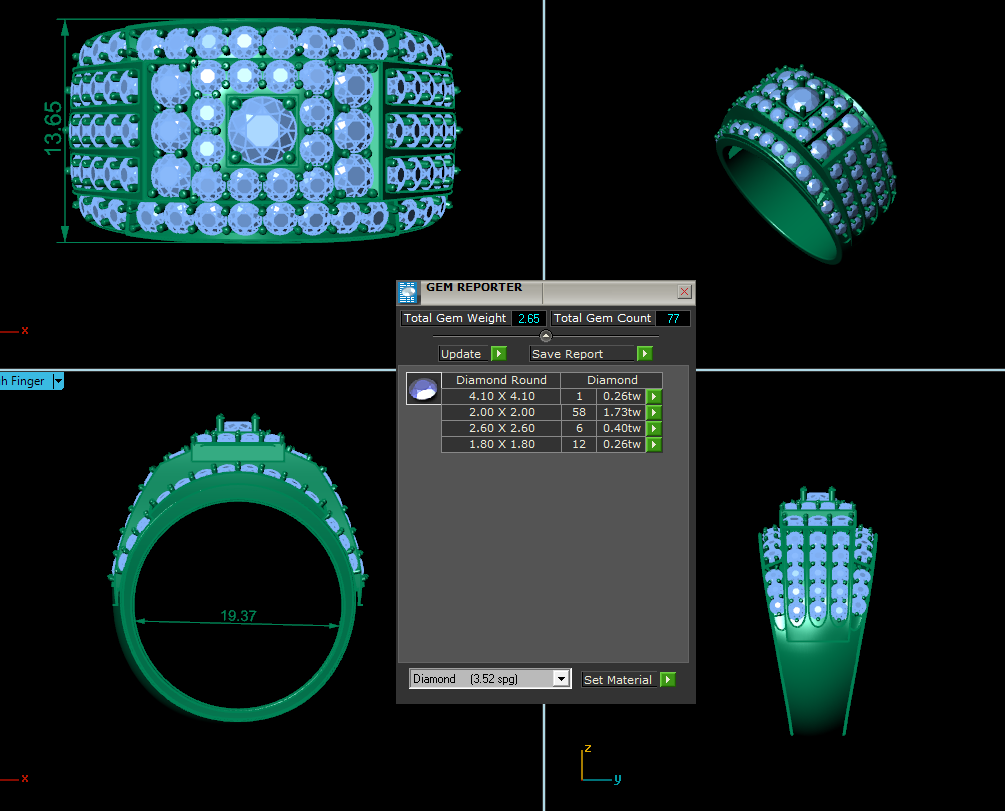Select the Total Gem Weight value 2.65

coord(529,319)
